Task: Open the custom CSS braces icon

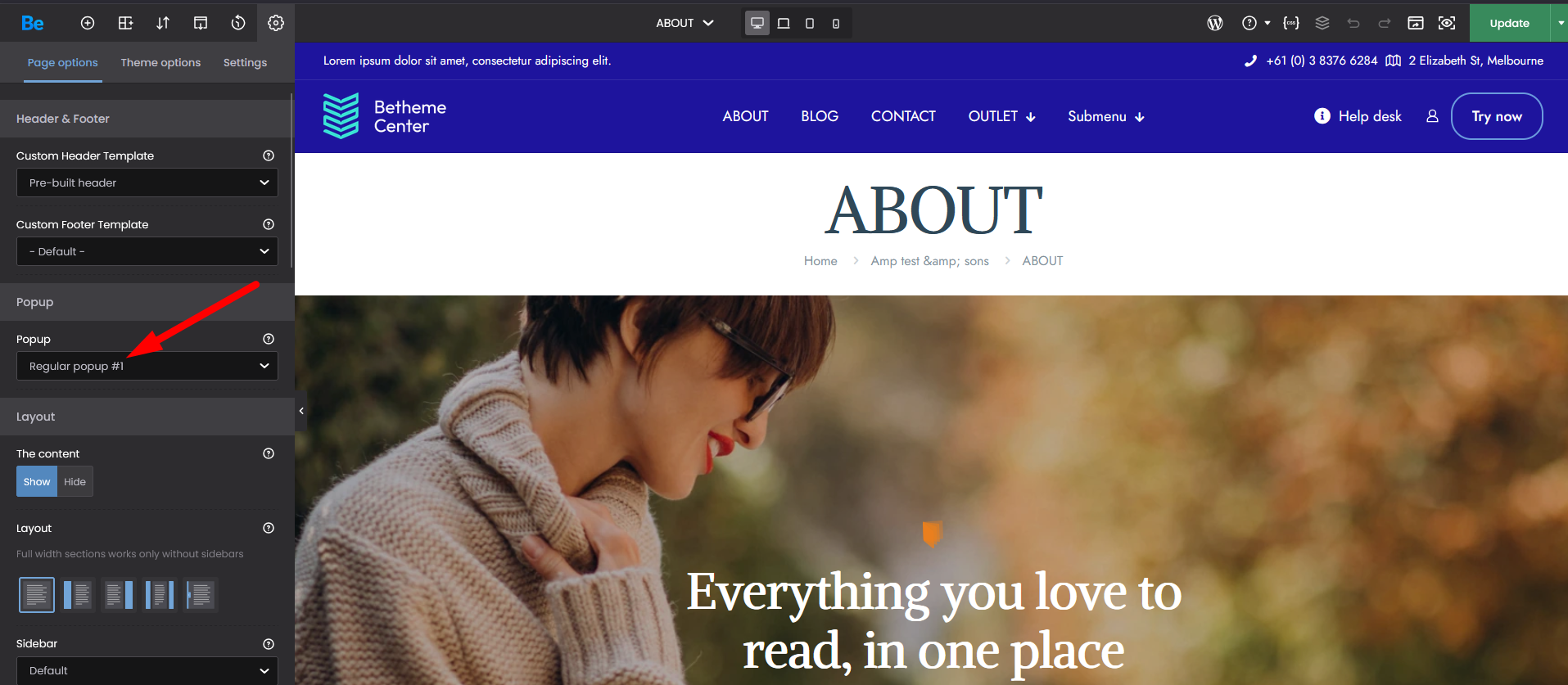Action: pyautogui.click(x=1291, y=23)
